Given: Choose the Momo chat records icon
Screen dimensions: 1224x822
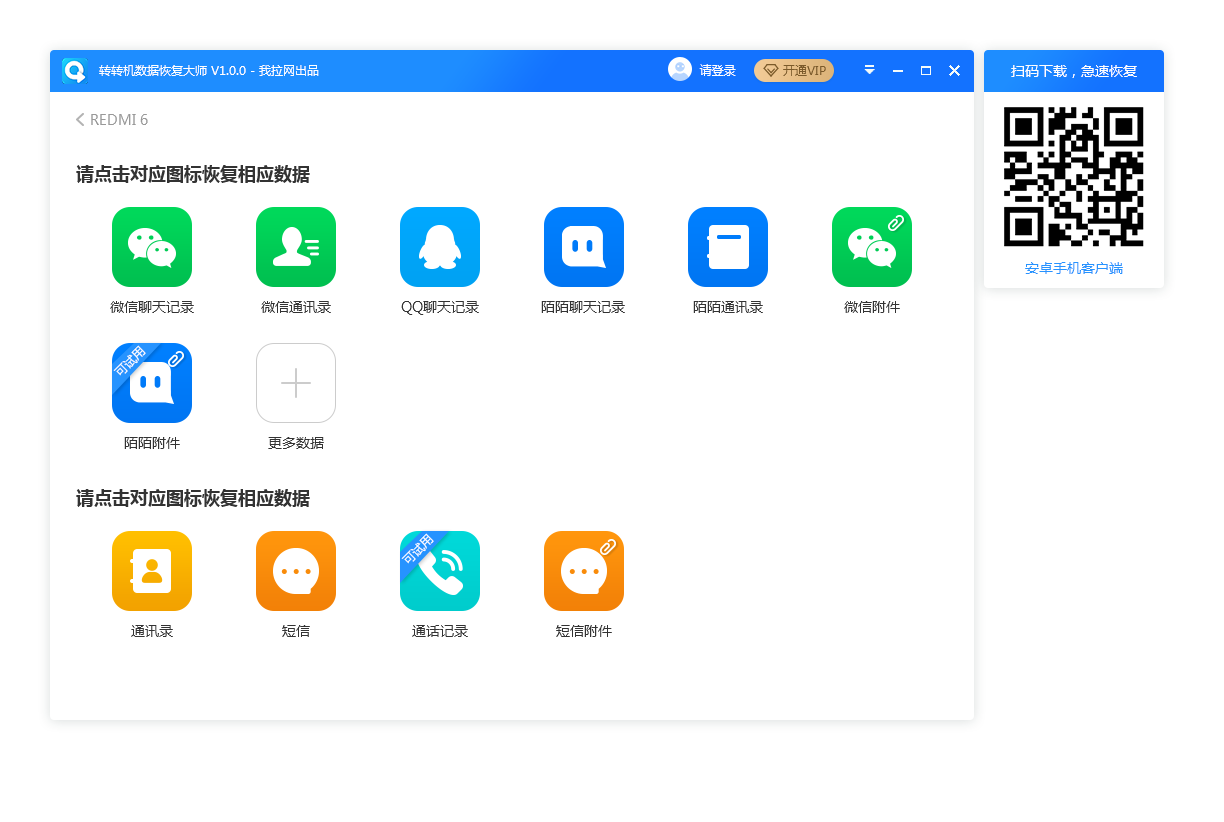Looking at the screenshot, I should [584, 247].
